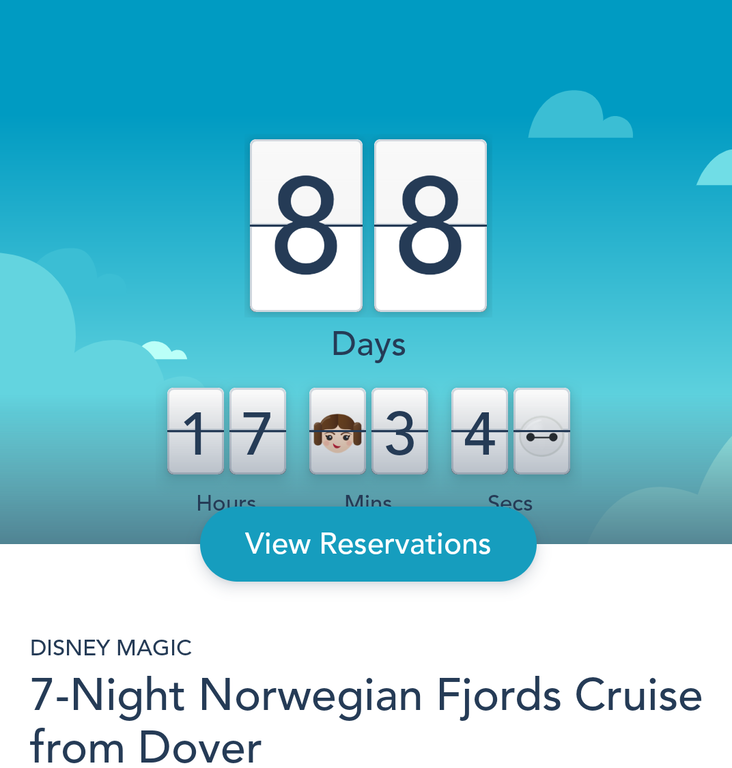This screenshot has width=732, height=768.
Task: Click the seconds tile showing 4
Action: (479, 431)
